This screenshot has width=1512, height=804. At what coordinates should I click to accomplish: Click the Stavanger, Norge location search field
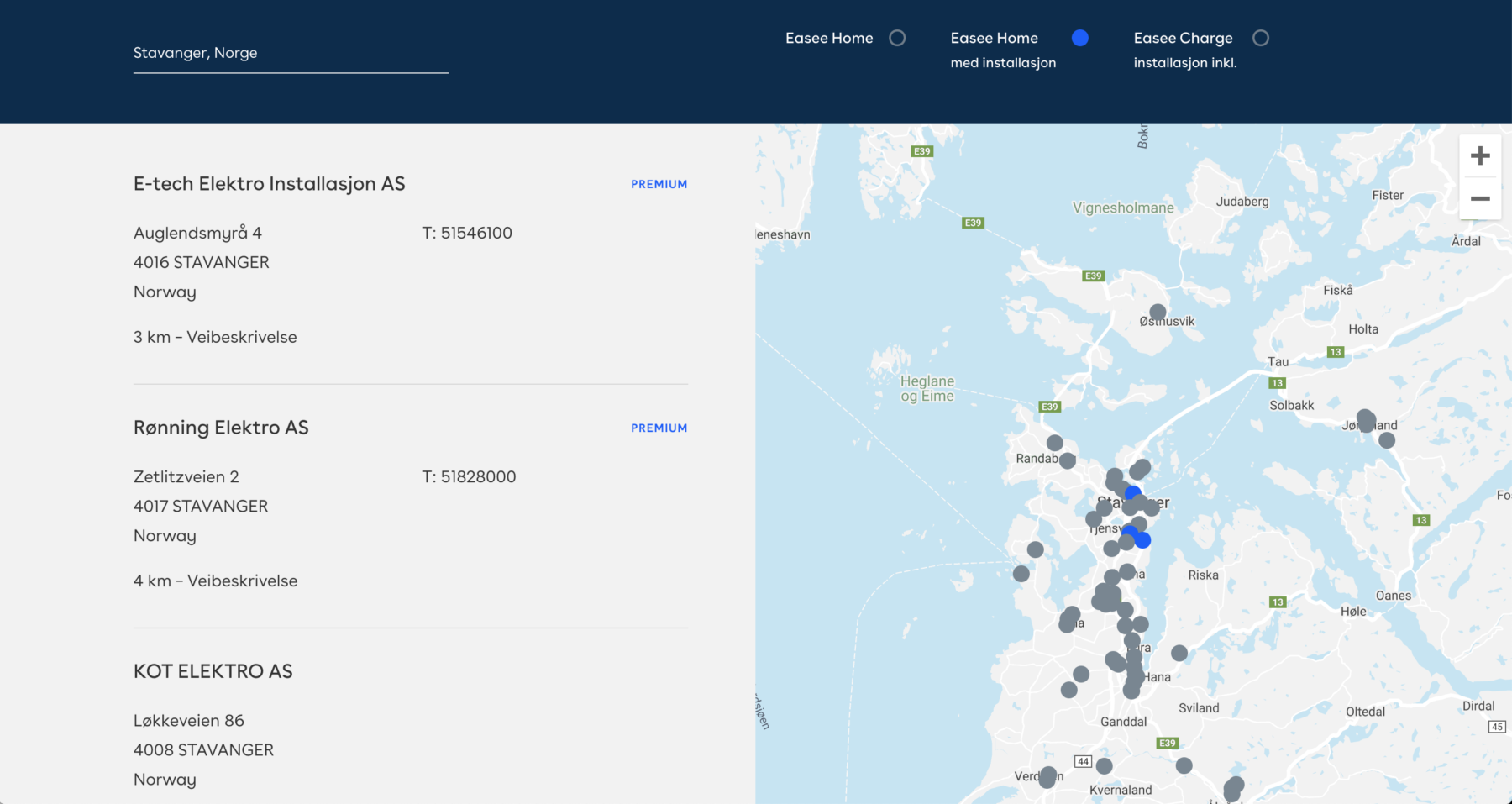[290, 54]
